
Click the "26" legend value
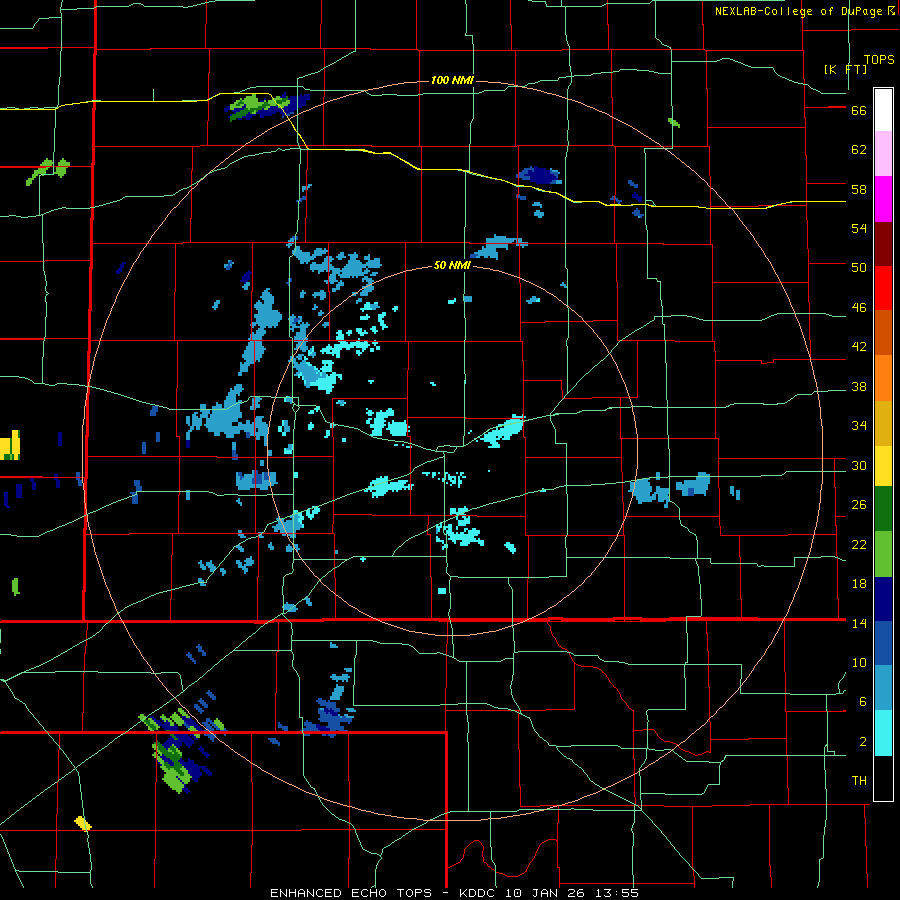[859, 505]
